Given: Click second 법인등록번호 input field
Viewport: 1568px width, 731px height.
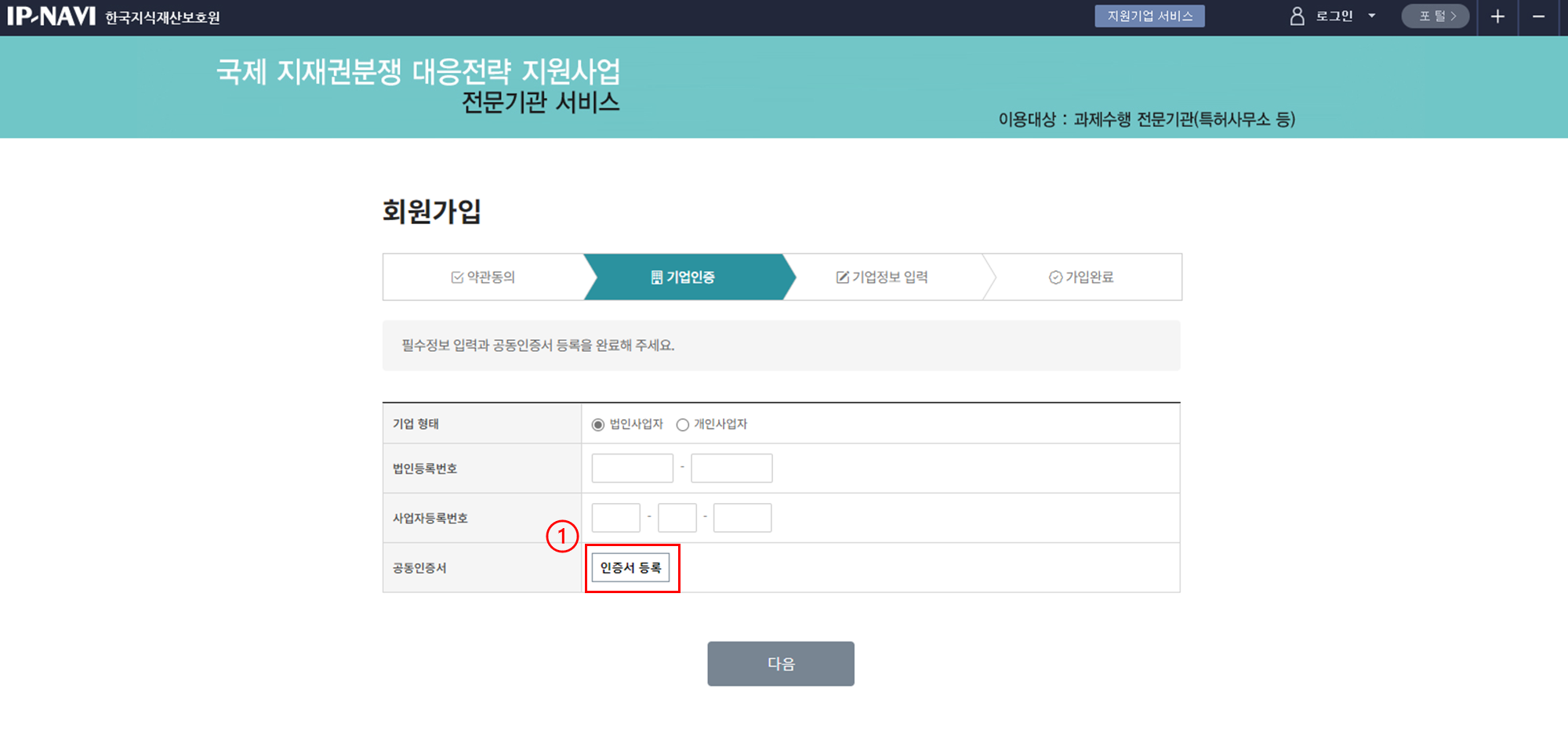Looking at the screenshot, I should pyautogui.click(x=731, y=469).
